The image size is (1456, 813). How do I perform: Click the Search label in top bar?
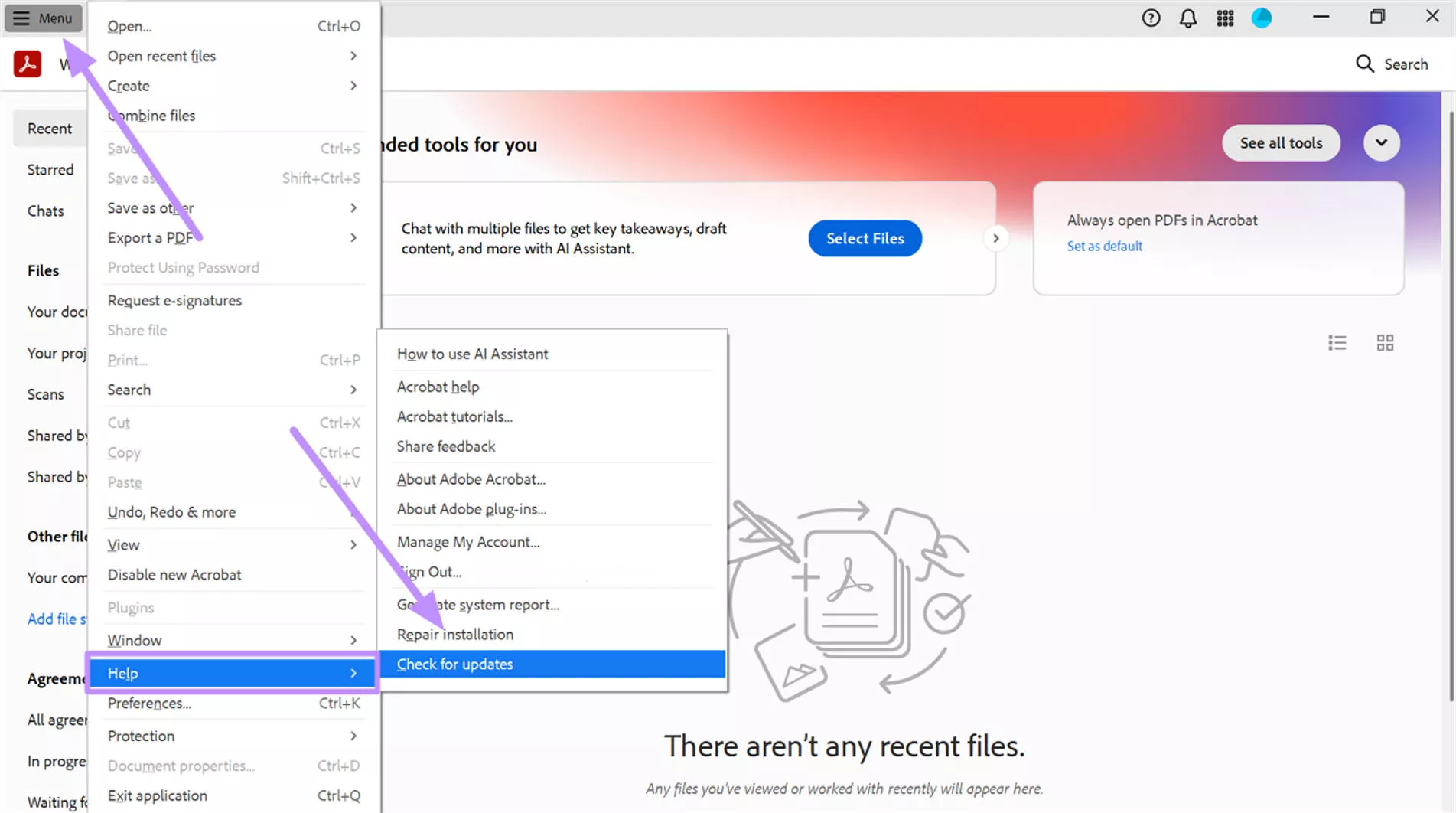[x=1406, y=64]
